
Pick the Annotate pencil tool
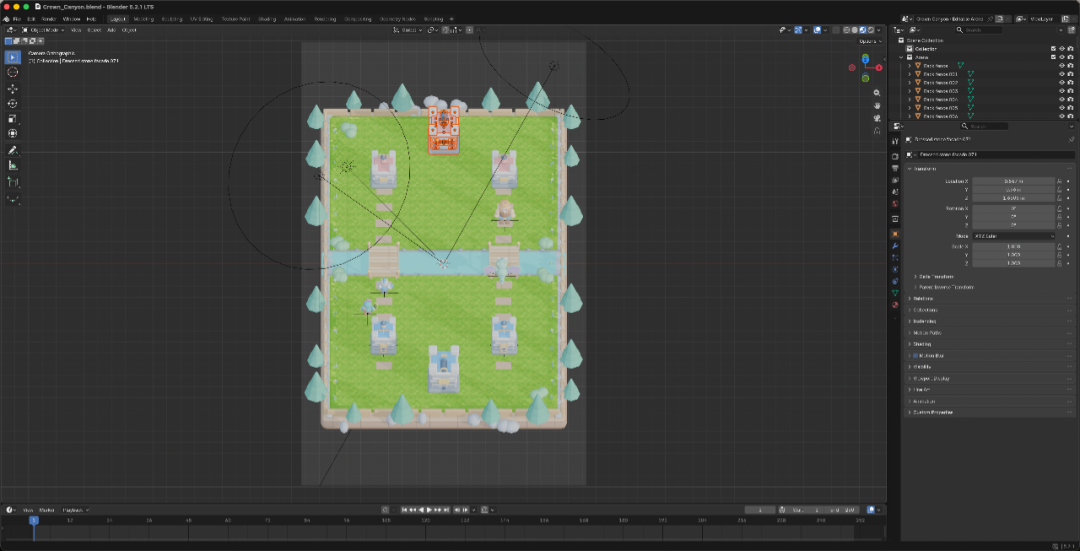click(x=12, y=150)
